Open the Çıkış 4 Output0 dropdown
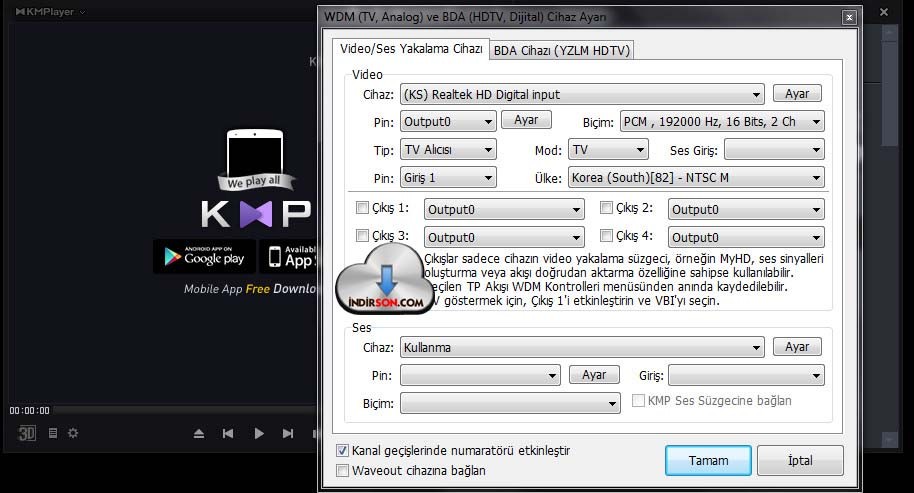 pyautogui.click(x=746, y=237)
